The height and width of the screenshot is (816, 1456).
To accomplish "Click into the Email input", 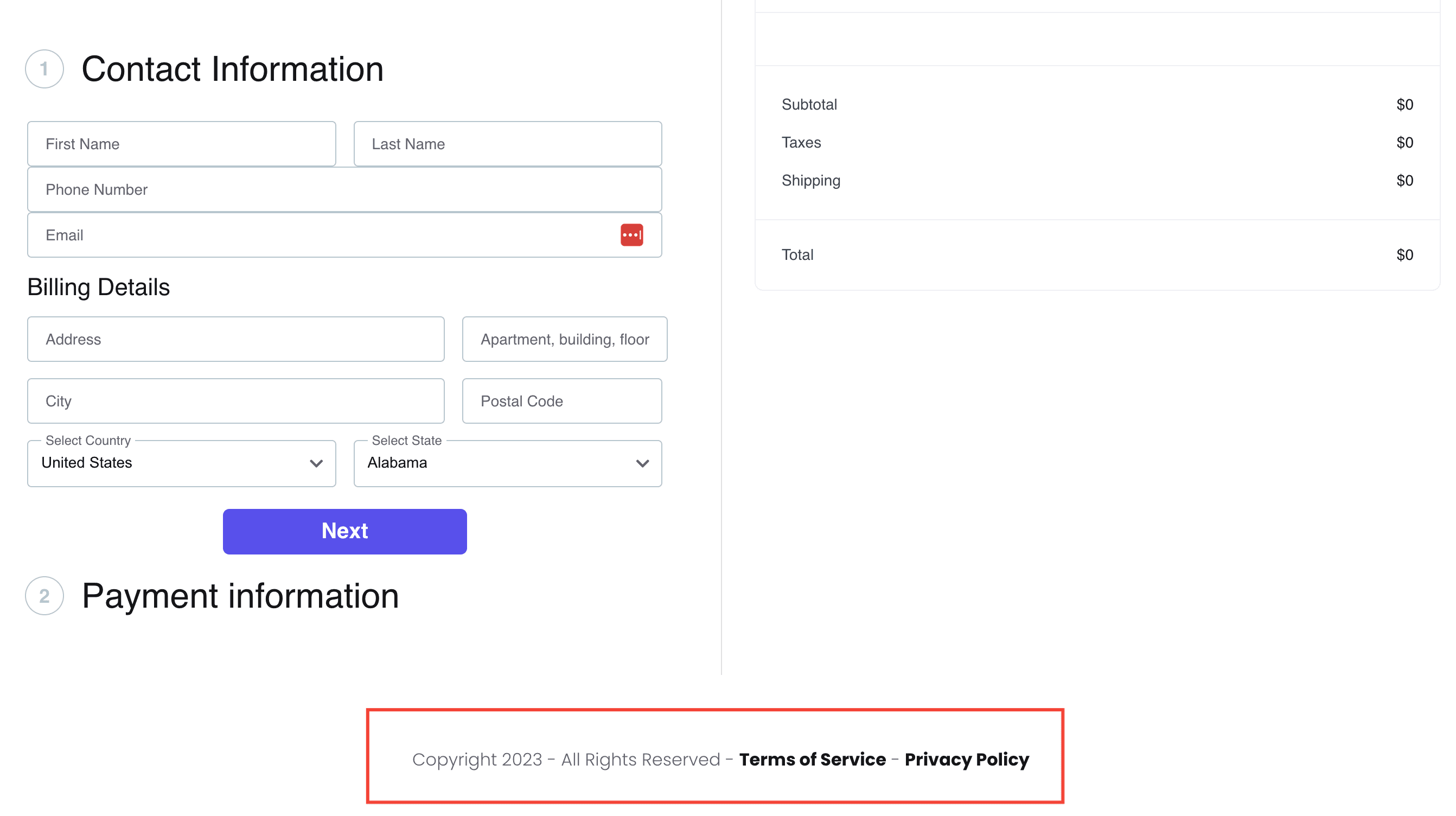I will click(x=322, y=235).
